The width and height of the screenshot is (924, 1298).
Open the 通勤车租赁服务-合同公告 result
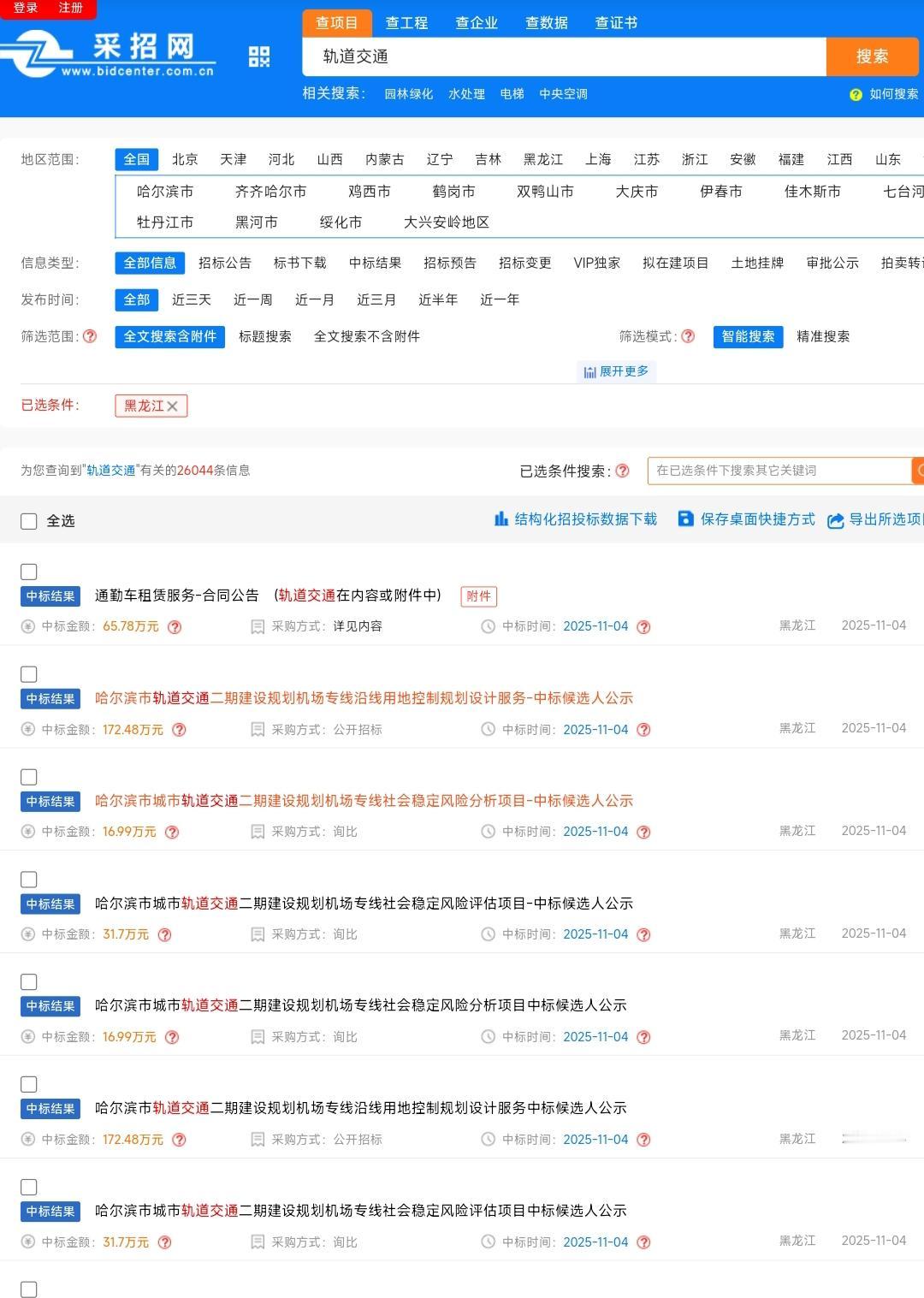[x=177, y=596]
